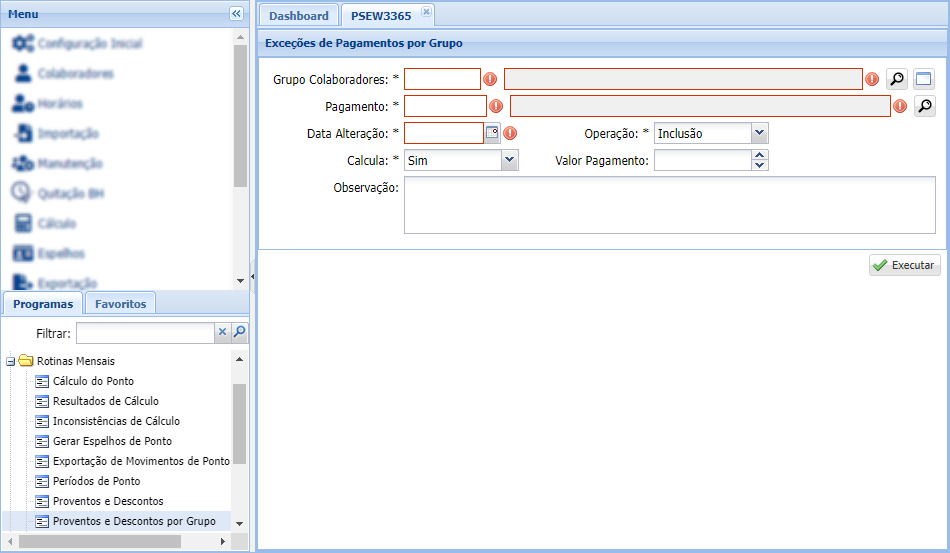Open Cálculo do Ponto program
The height and width of the screenshot is (553, 950).
(93, 381)
